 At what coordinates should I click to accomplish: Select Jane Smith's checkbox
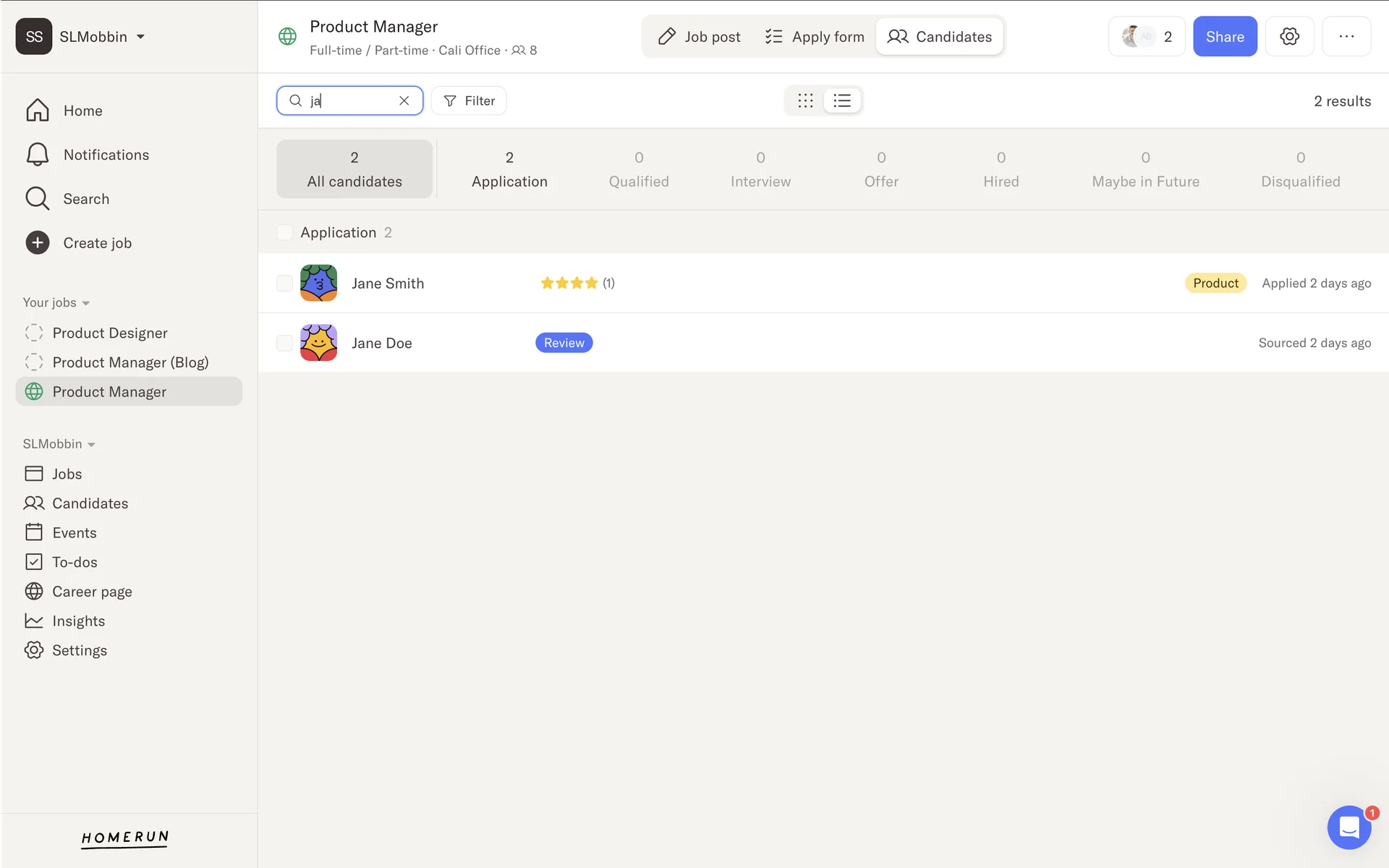285,284
